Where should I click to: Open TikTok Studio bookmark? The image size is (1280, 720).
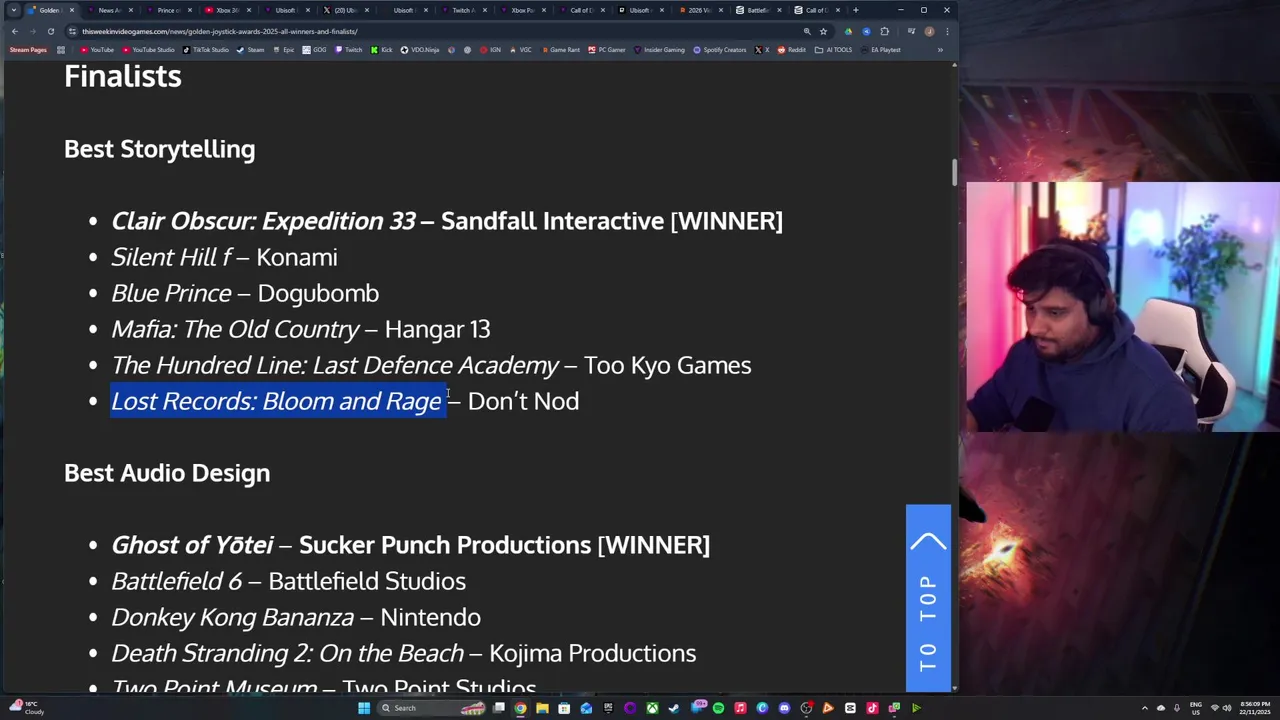click(205, 49)
